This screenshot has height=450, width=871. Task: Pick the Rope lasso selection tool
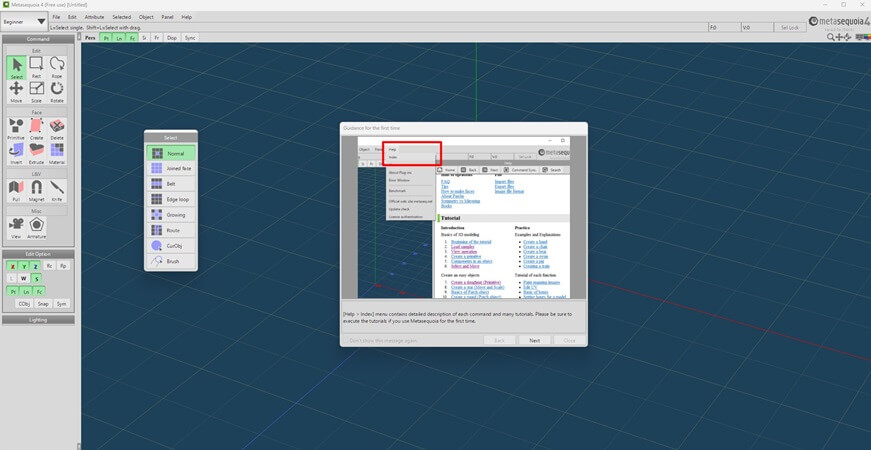[x=57, y=68]
